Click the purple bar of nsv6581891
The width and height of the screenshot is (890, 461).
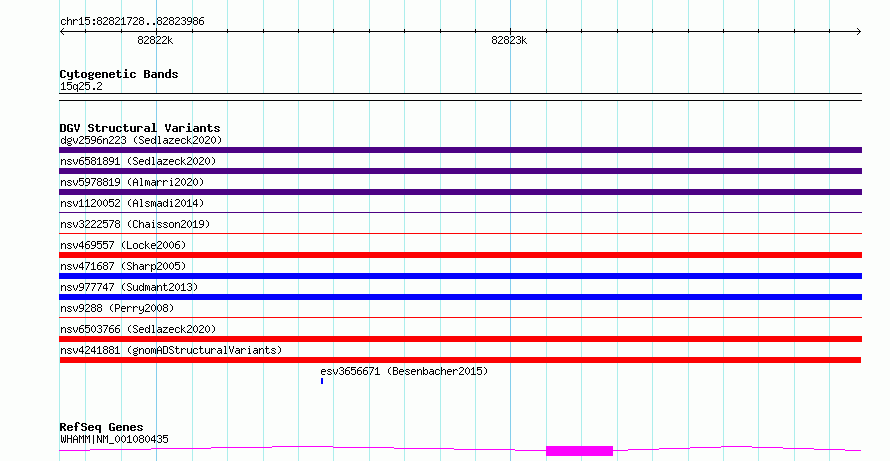[460, 171]
